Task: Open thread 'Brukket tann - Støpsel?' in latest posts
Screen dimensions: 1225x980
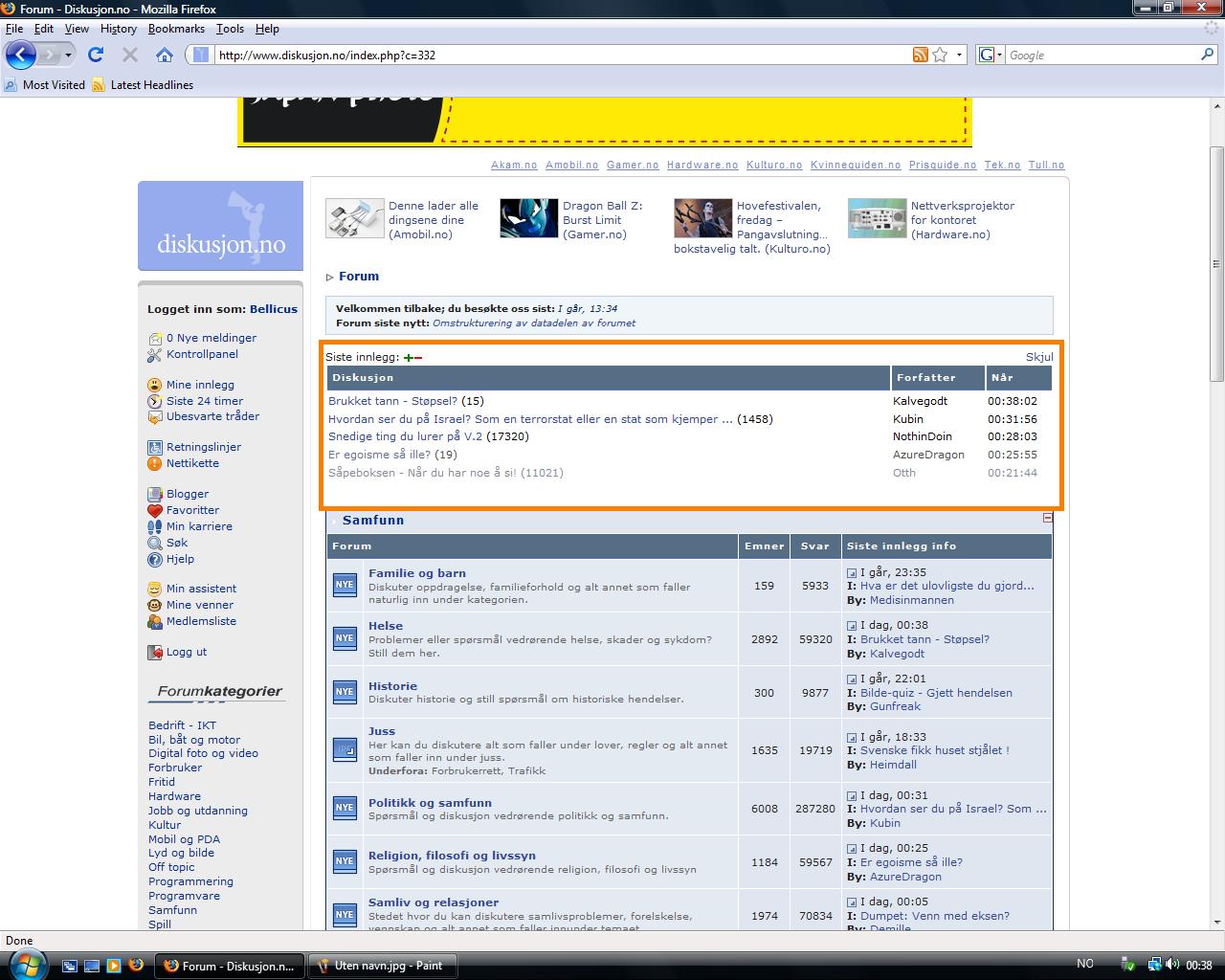Action: click(x=392, y=401)
